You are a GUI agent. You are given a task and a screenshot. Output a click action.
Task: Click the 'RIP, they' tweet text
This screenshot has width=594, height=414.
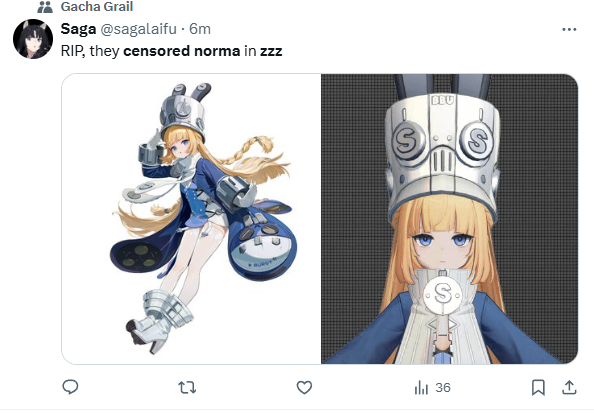(x=90, y=51)
